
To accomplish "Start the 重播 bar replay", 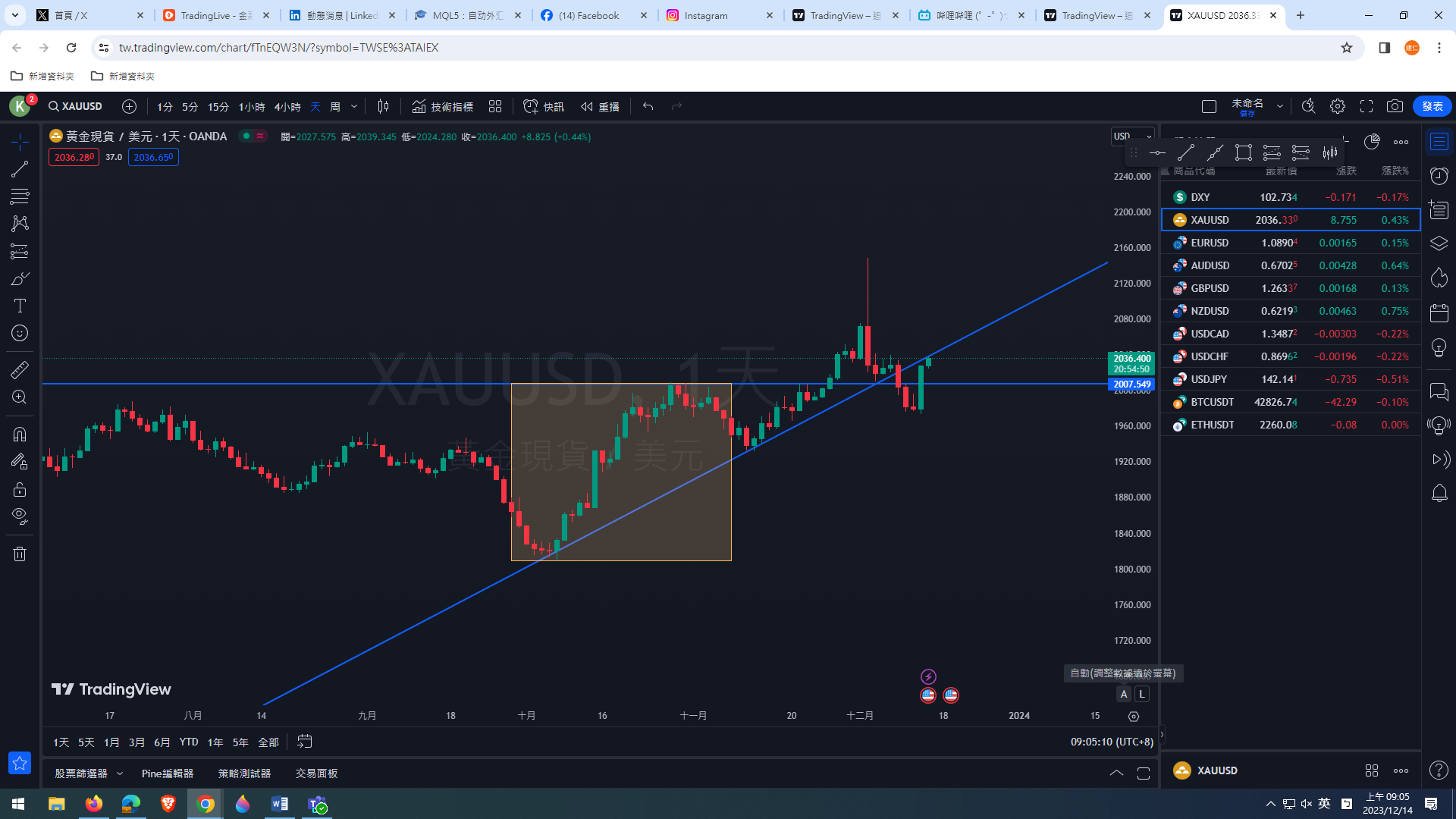I will [x=601, y=107].
